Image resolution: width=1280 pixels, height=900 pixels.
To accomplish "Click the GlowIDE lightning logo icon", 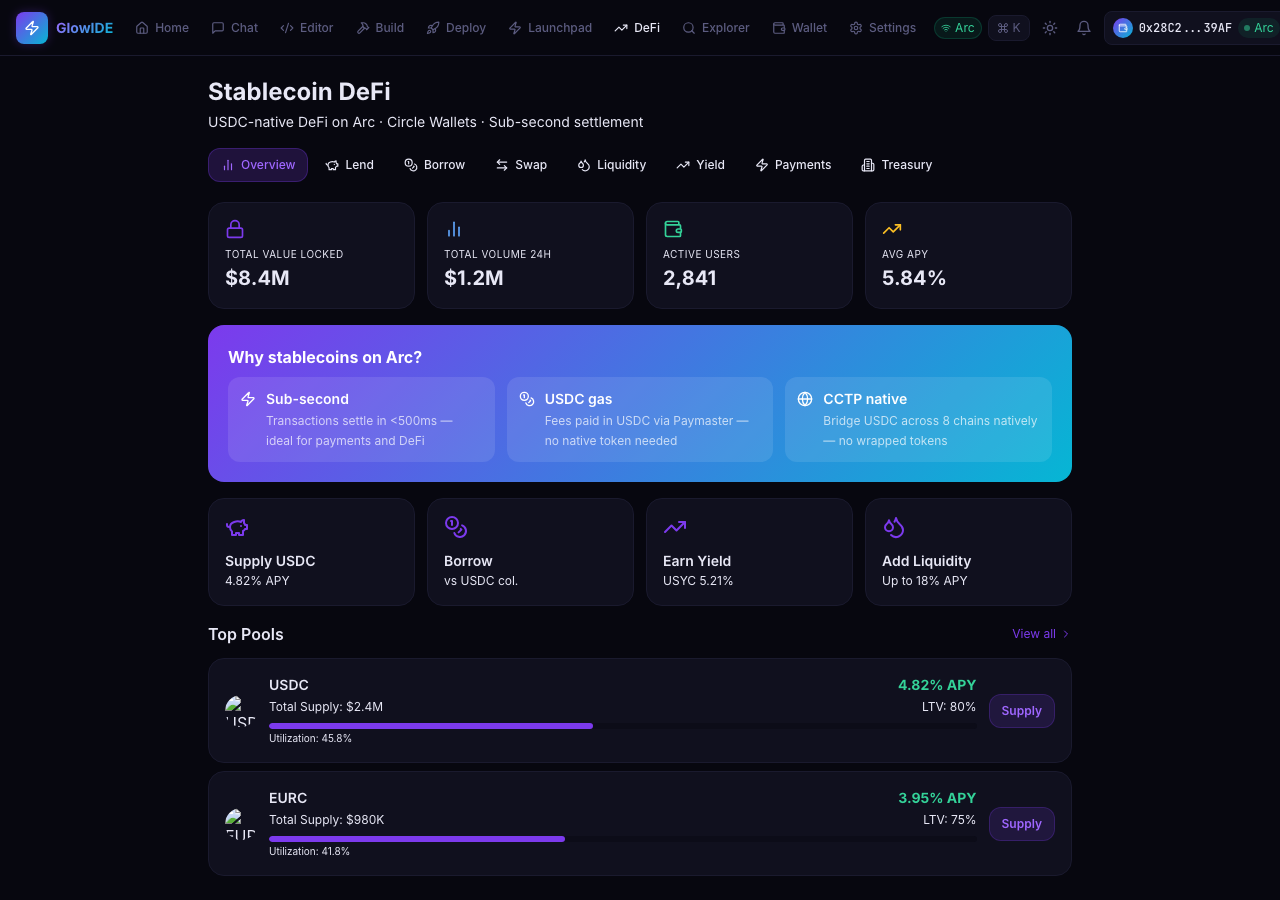I will [x=32, y=28].
